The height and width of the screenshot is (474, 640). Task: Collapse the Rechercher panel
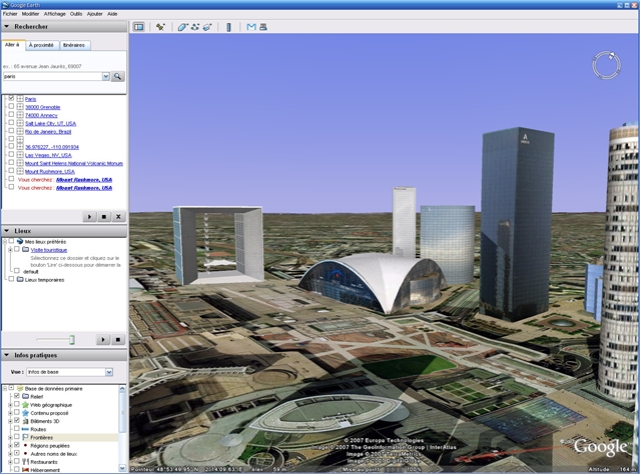(7, 27)
